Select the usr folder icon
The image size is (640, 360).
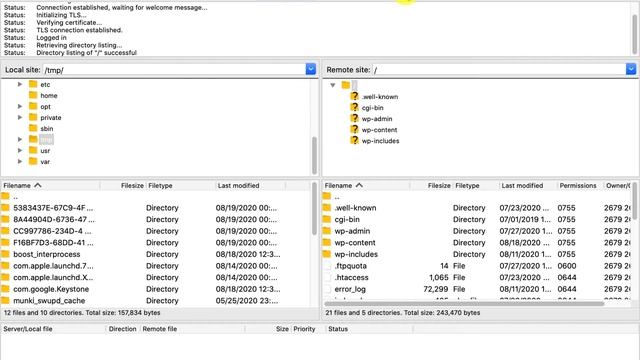point(33,151)
